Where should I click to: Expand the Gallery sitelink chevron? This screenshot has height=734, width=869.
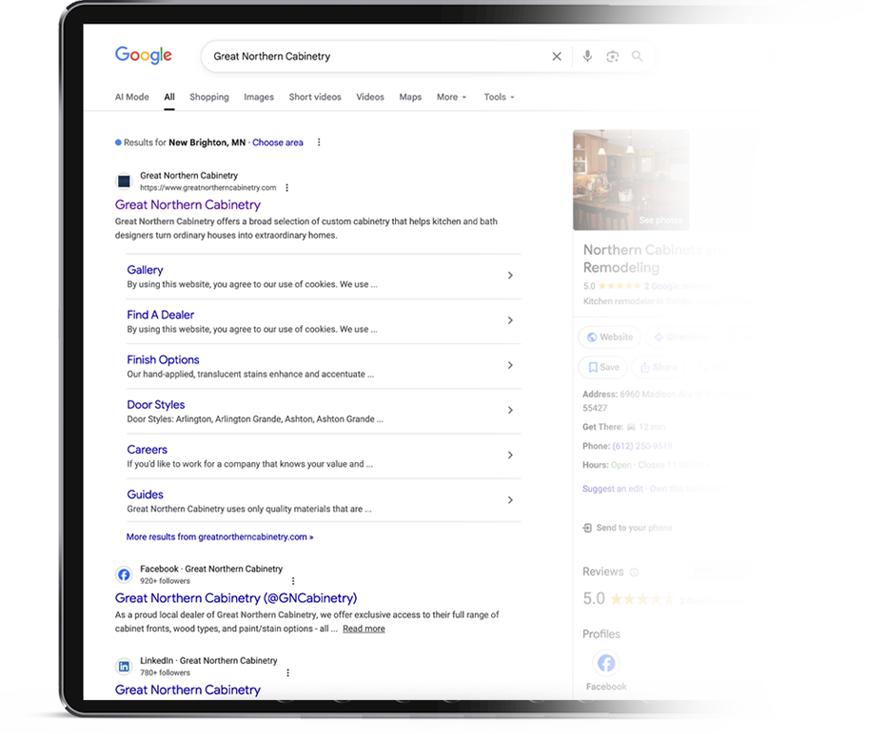tap(510, 276)
